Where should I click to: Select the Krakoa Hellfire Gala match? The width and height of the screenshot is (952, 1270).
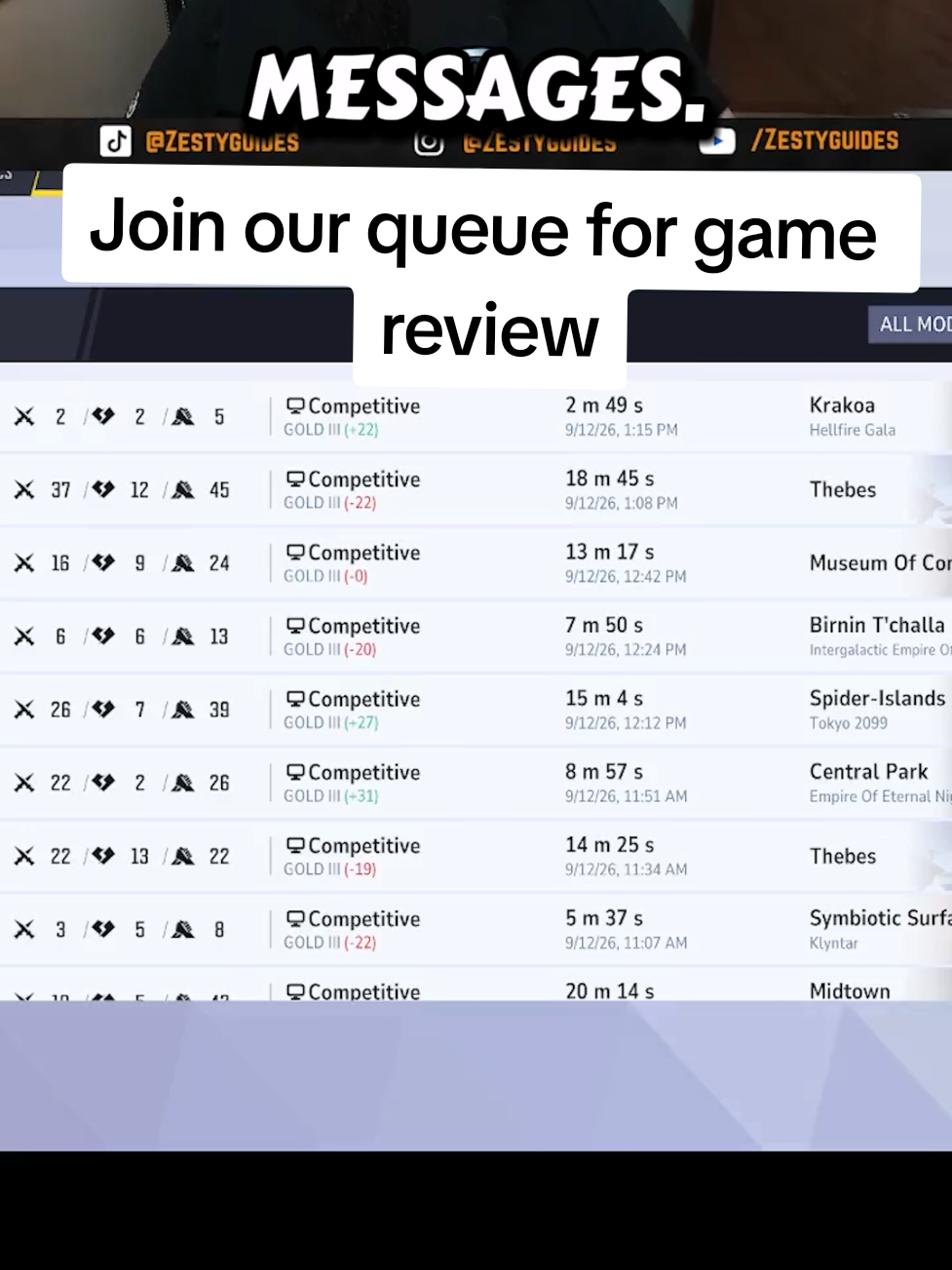476,417
